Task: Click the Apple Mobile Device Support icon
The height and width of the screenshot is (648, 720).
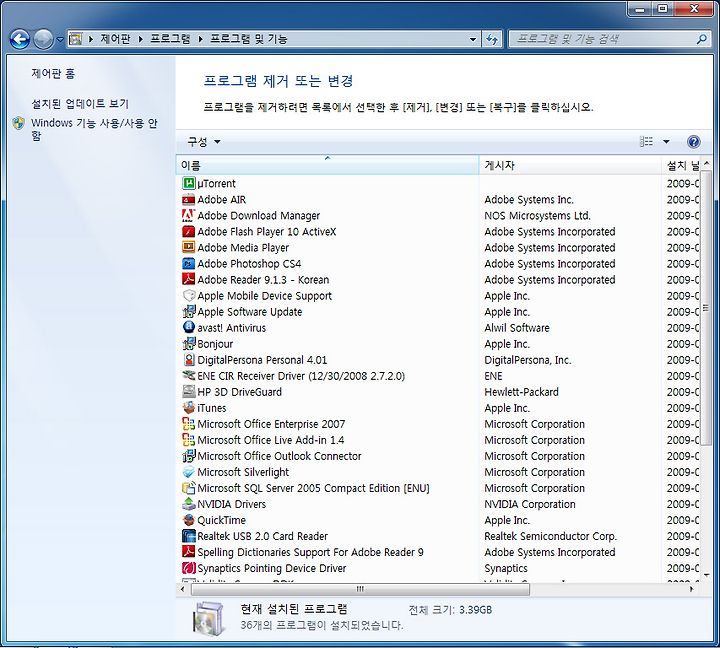Action: [189, 295]
